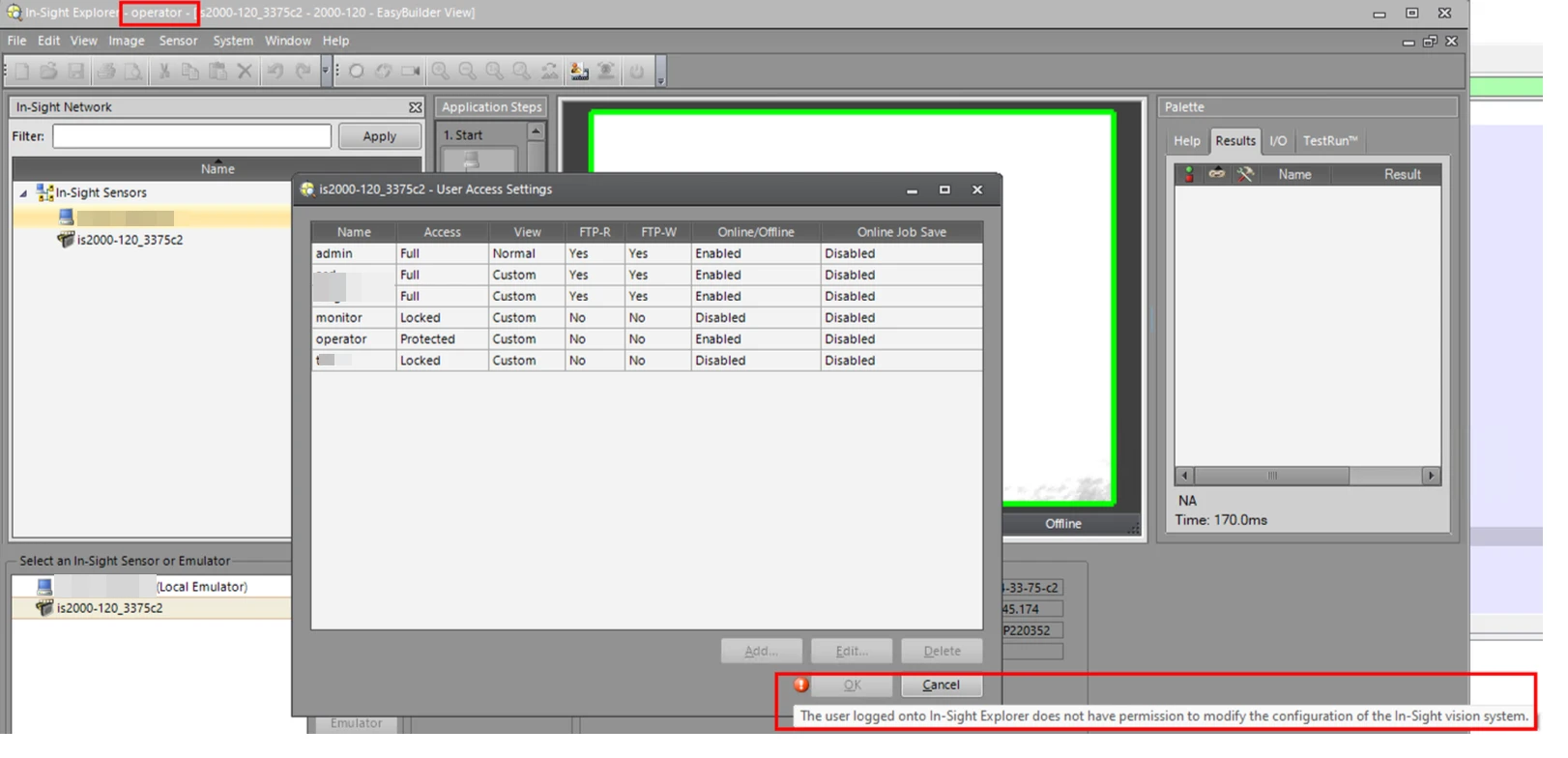Click the rotate image toolbar icon
Image resolution: width=1568 pixels, height=758 pixels.
[549, 72]
